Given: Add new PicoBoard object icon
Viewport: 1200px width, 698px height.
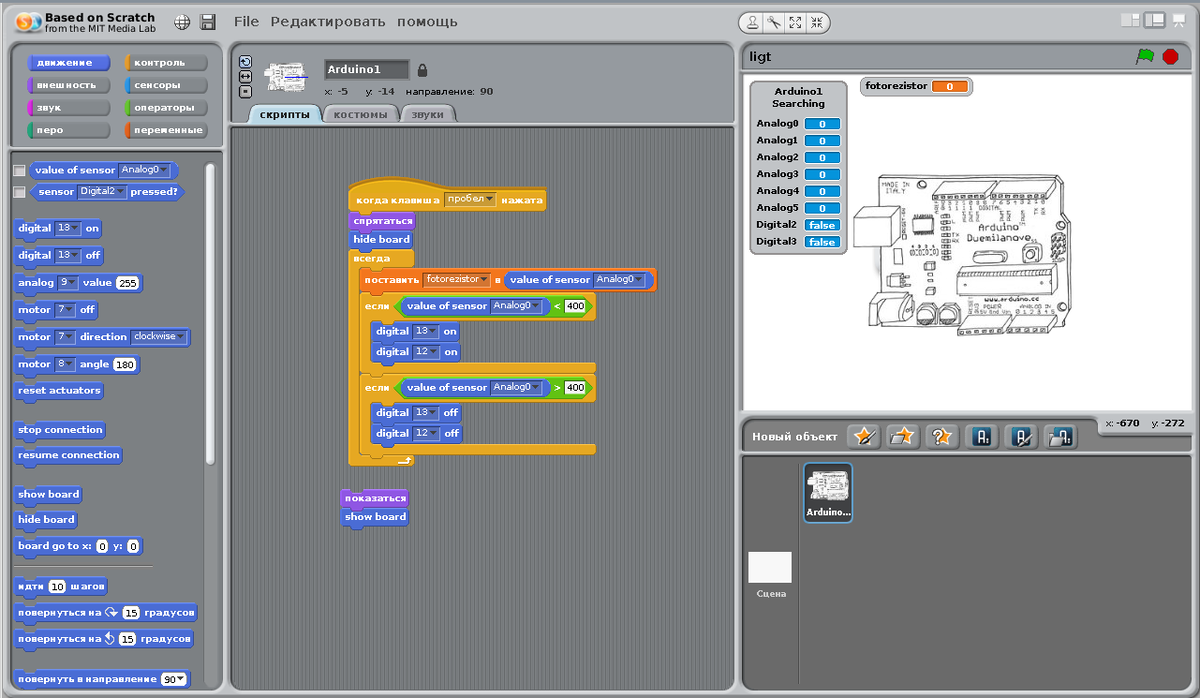Looking at the screenshot, I should click(1060, 436).
